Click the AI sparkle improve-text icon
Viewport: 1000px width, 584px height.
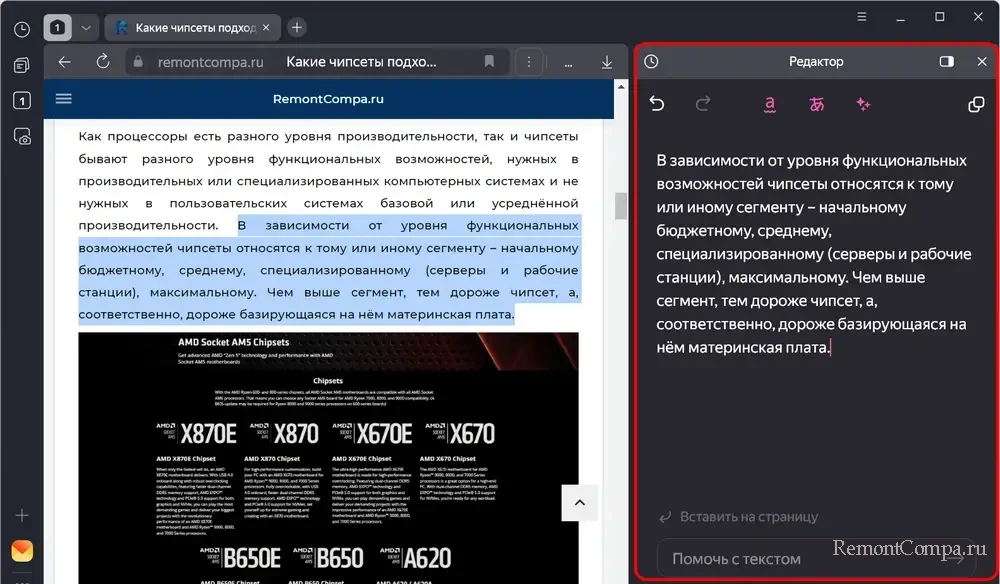click(863, 104)
